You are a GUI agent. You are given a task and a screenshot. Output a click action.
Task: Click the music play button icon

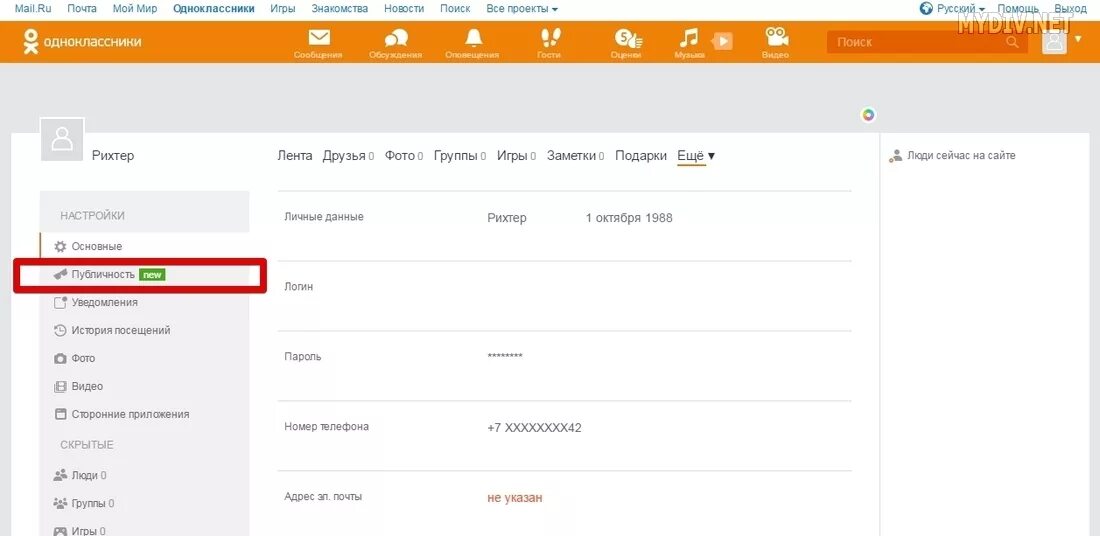click(722, 41)
